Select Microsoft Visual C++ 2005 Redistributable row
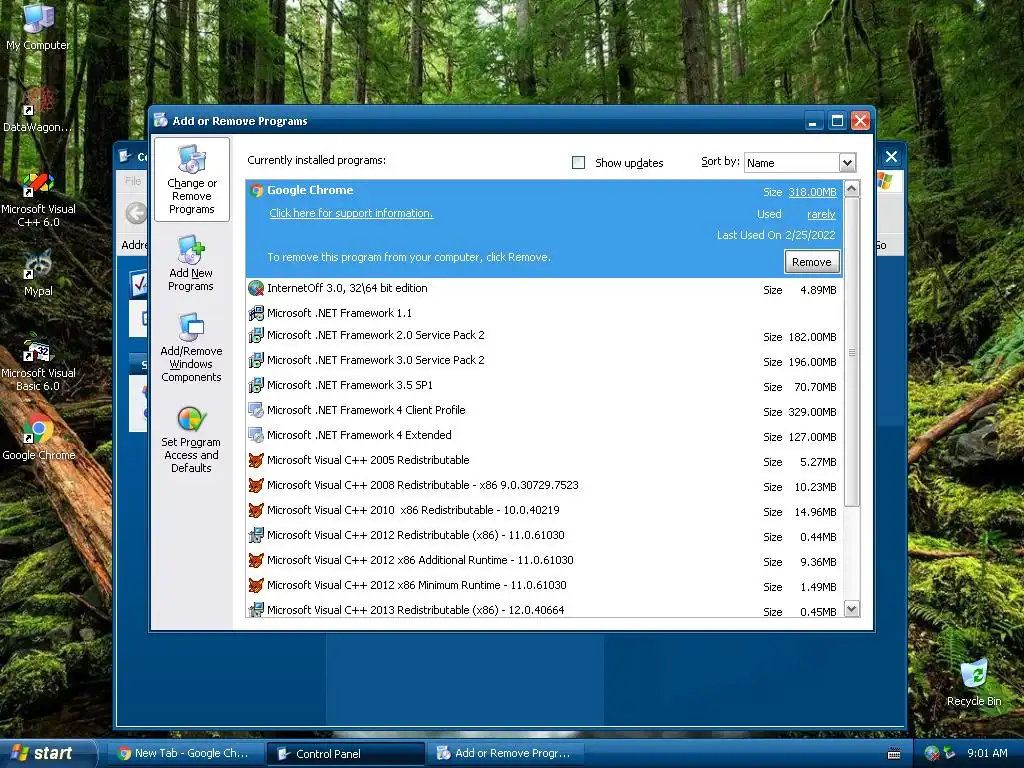This screenshot has width=1024, height=768. (x=545, y=461)
